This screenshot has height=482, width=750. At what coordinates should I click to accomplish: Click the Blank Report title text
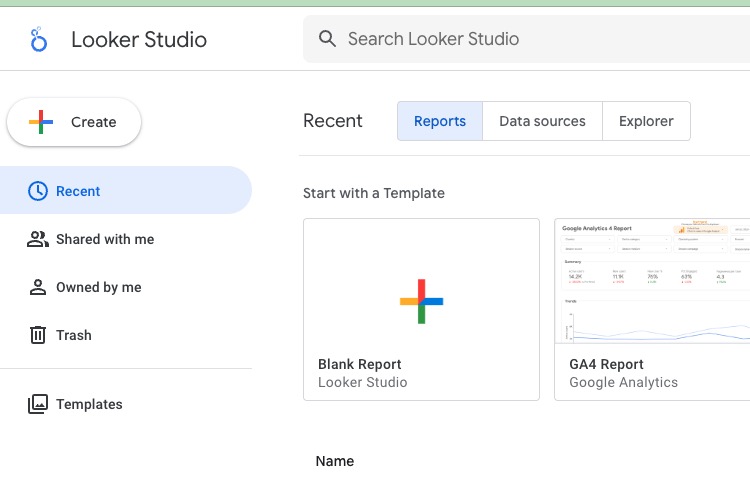(360, 364)
